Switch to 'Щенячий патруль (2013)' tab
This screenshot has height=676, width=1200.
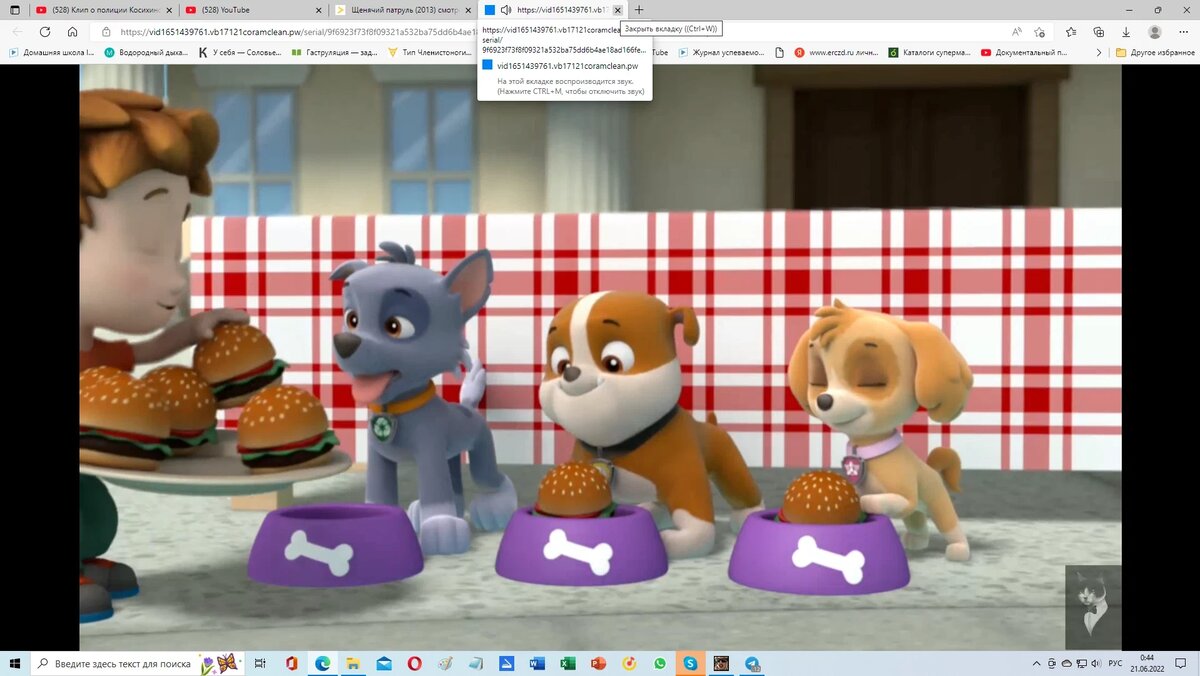coord(402,10)
